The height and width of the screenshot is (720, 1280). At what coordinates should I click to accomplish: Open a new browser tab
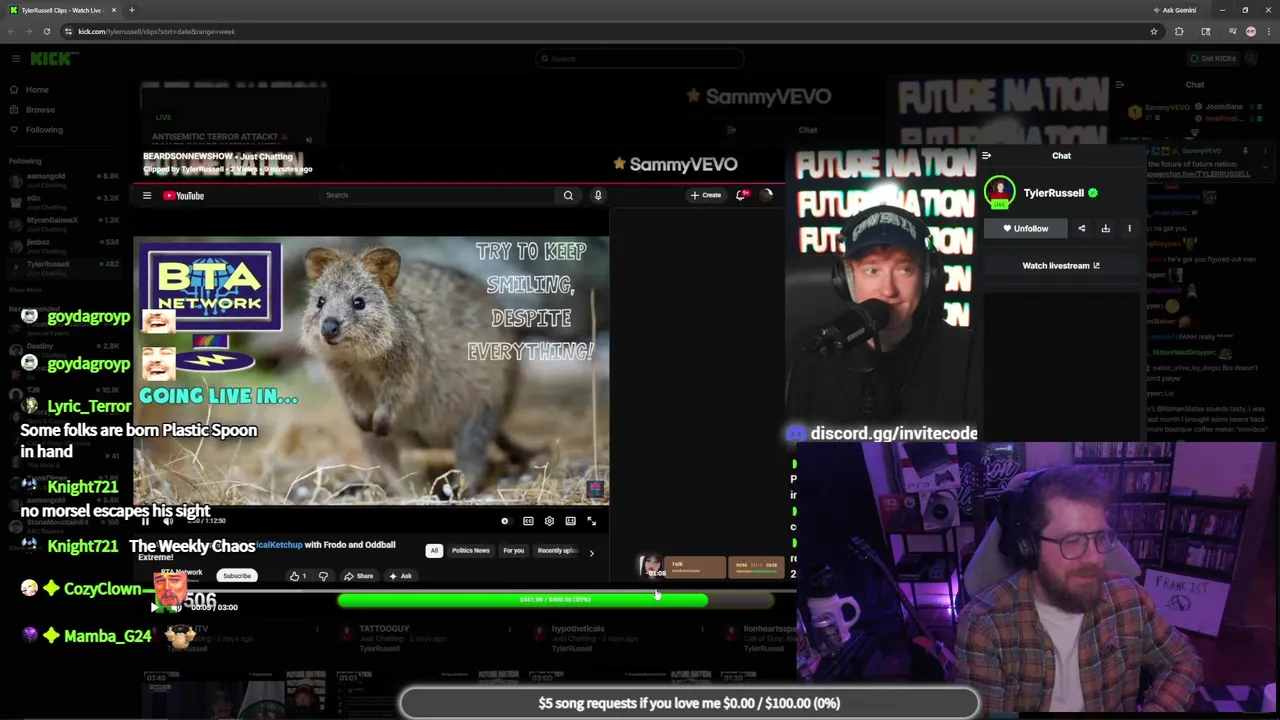131,10
